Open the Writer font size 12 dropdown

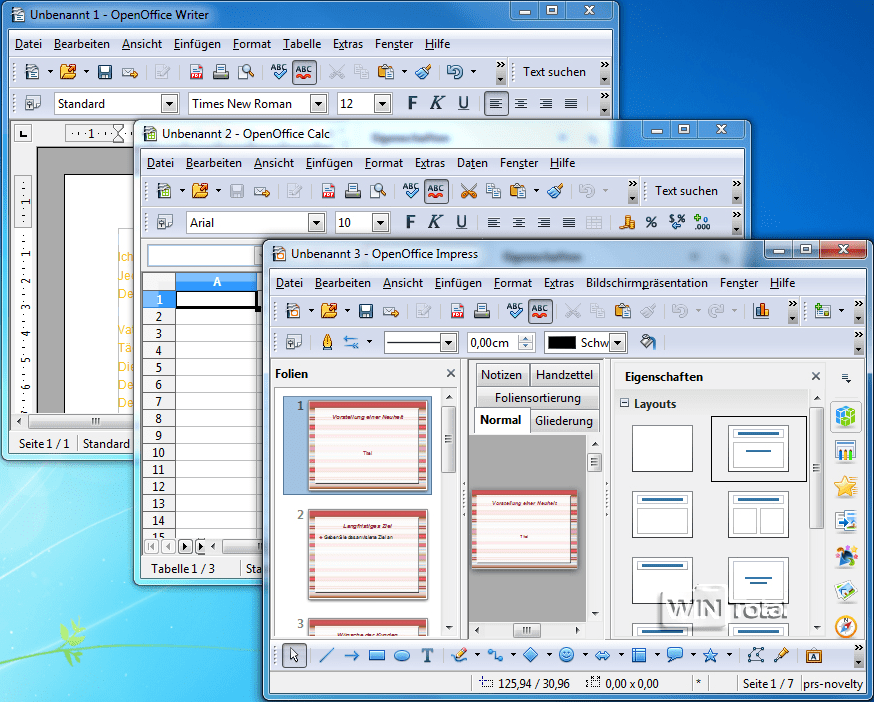coord(382,104)
